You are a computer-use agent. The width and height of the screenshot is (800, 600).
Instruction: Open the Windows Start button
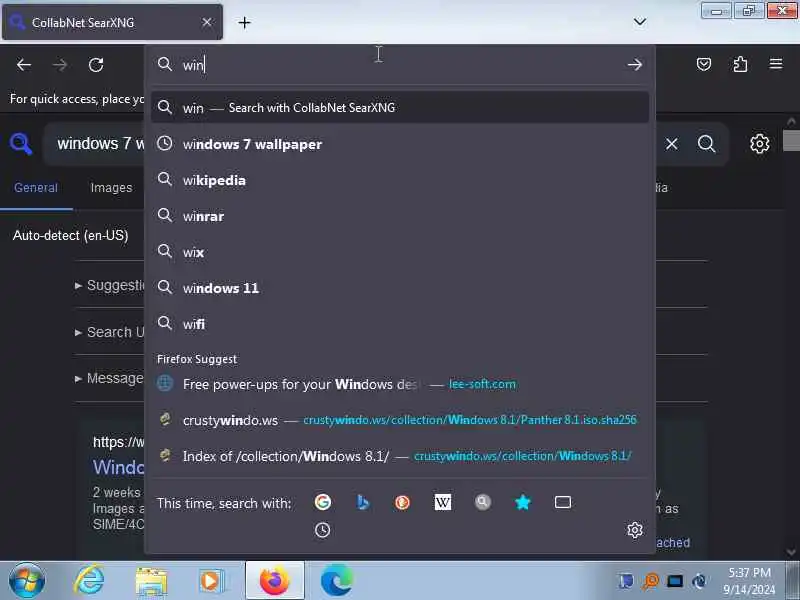pyautogui.click(x=27, y=581)
